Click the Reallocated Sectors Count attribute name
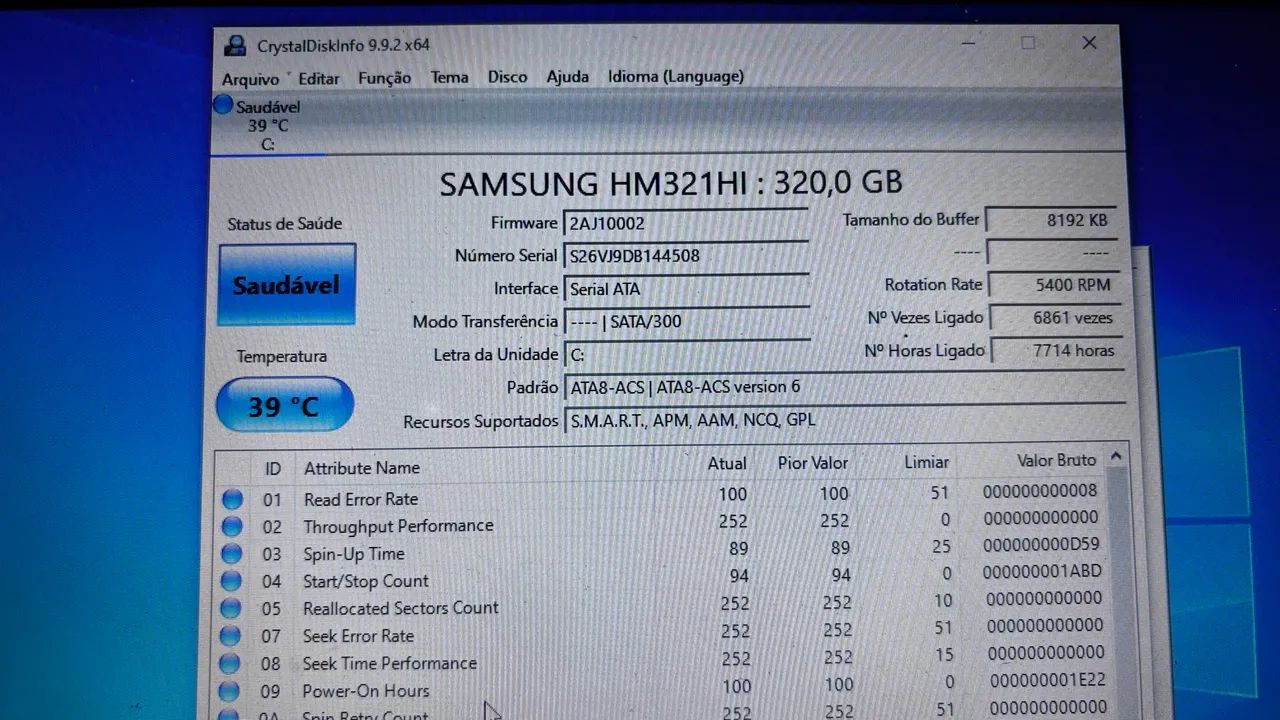This screenshot has width=1280, height=720. point(401,608)
